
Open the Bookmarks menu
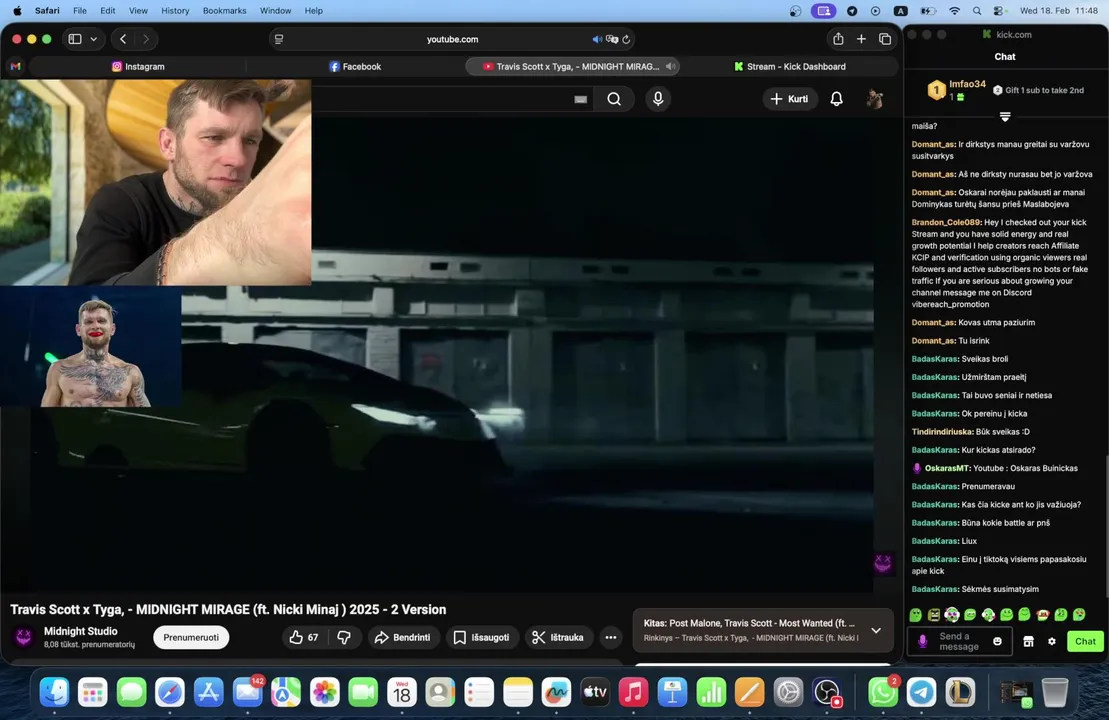[224, 11]
